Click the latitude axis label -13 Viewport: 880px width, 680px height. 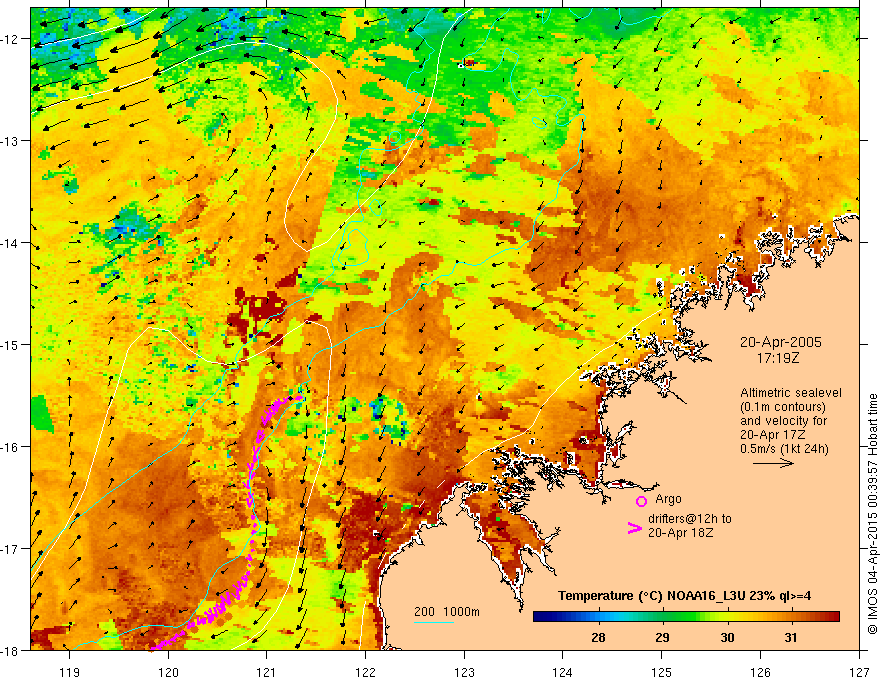(x=10, y=141)
